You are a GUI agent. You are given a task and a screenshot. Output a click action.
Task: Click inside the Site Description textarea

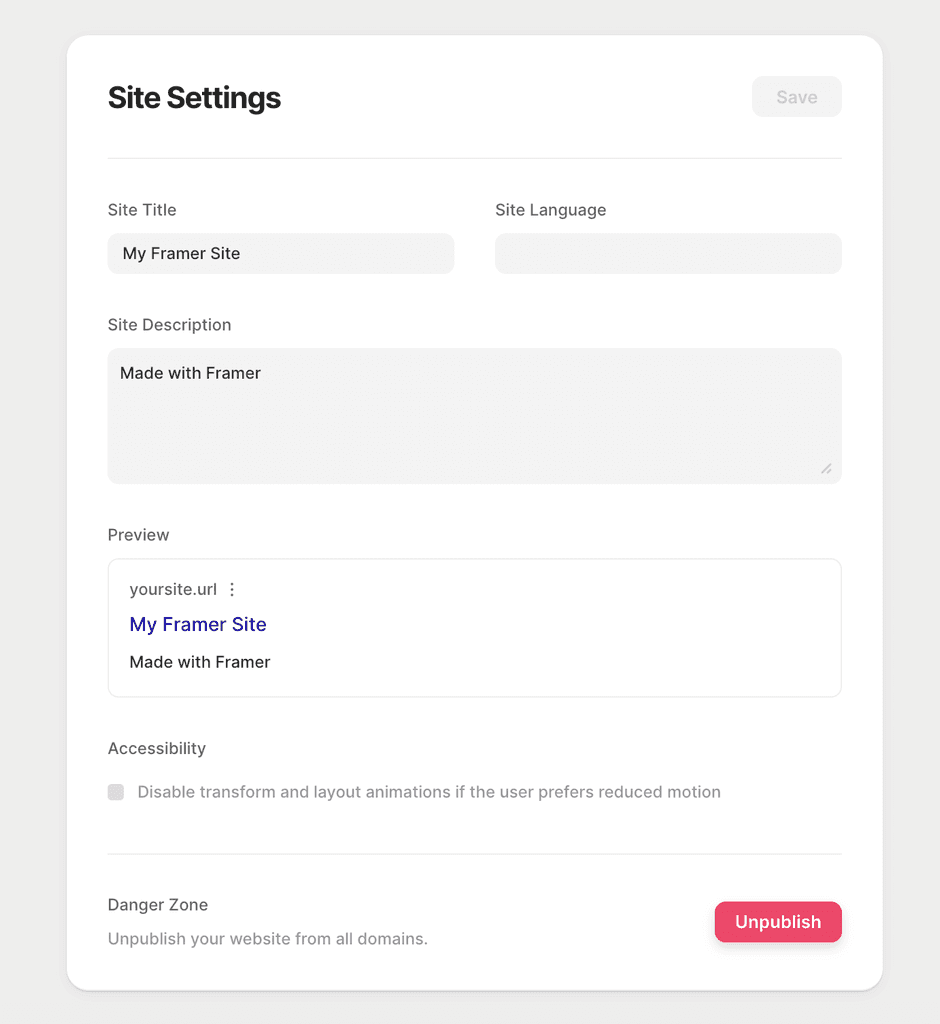pos(474,416)
